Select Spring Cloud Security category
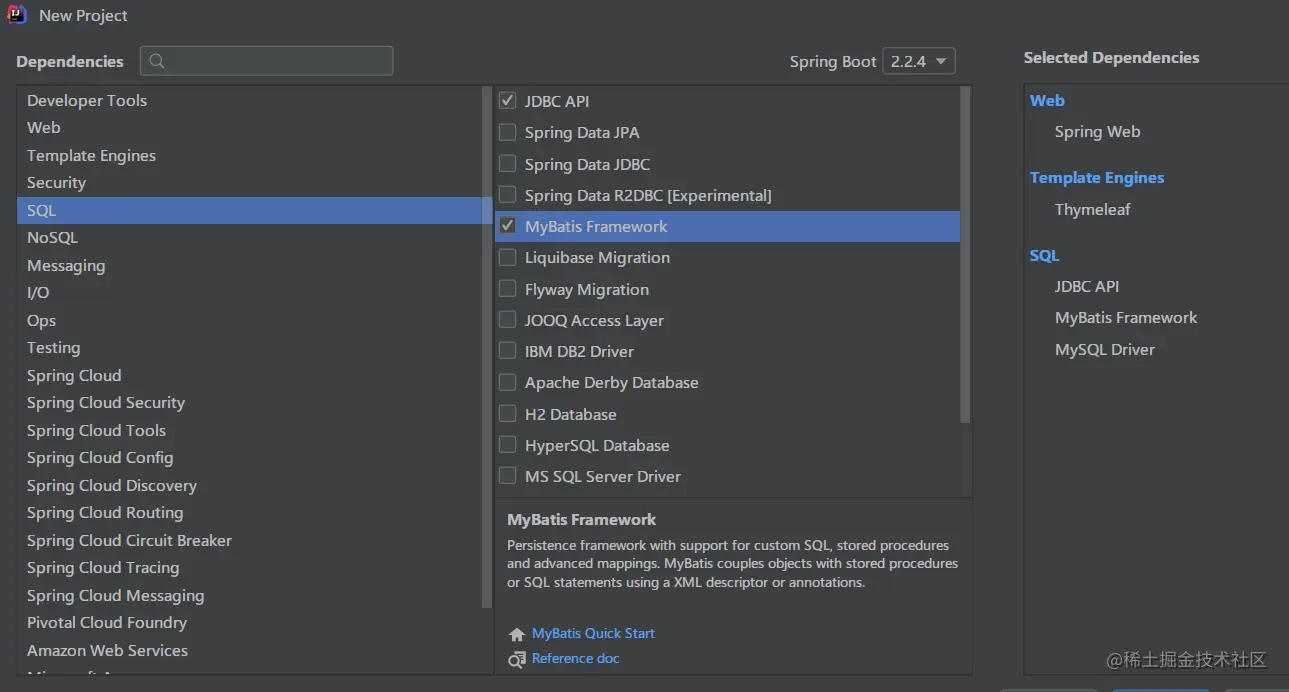Viewport: 1289px width, 692px height. [x=250, y=403]
